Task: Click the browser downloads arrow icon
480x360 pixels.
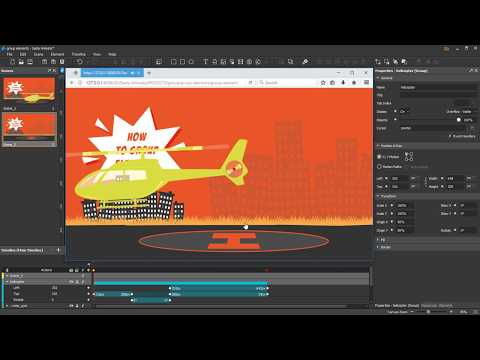Action: coord(343,82)
